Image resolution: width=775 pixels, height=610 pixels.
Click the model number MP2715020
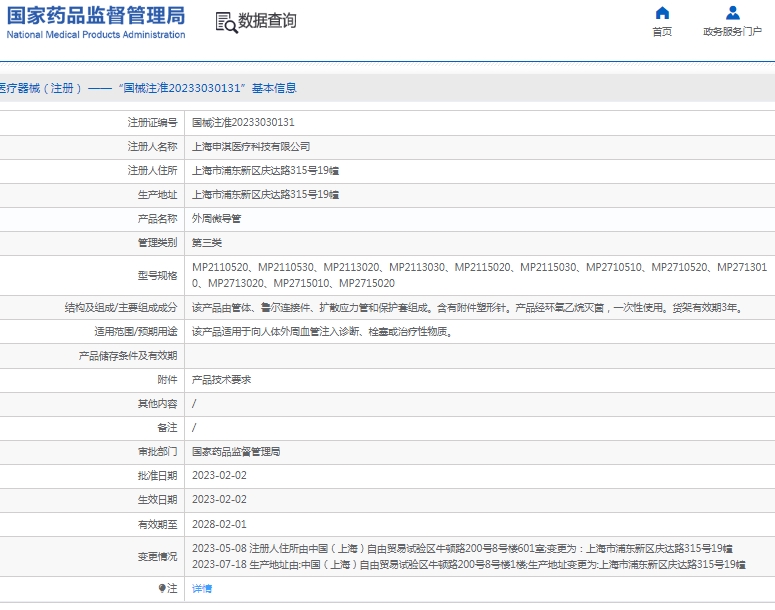367,283
